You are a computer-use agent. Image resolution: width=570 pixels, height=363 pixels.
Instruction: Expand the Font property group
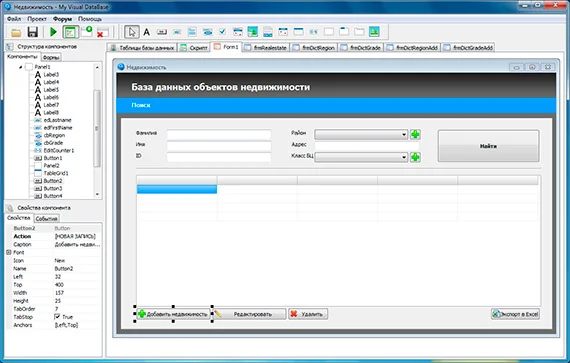(9, 252)
